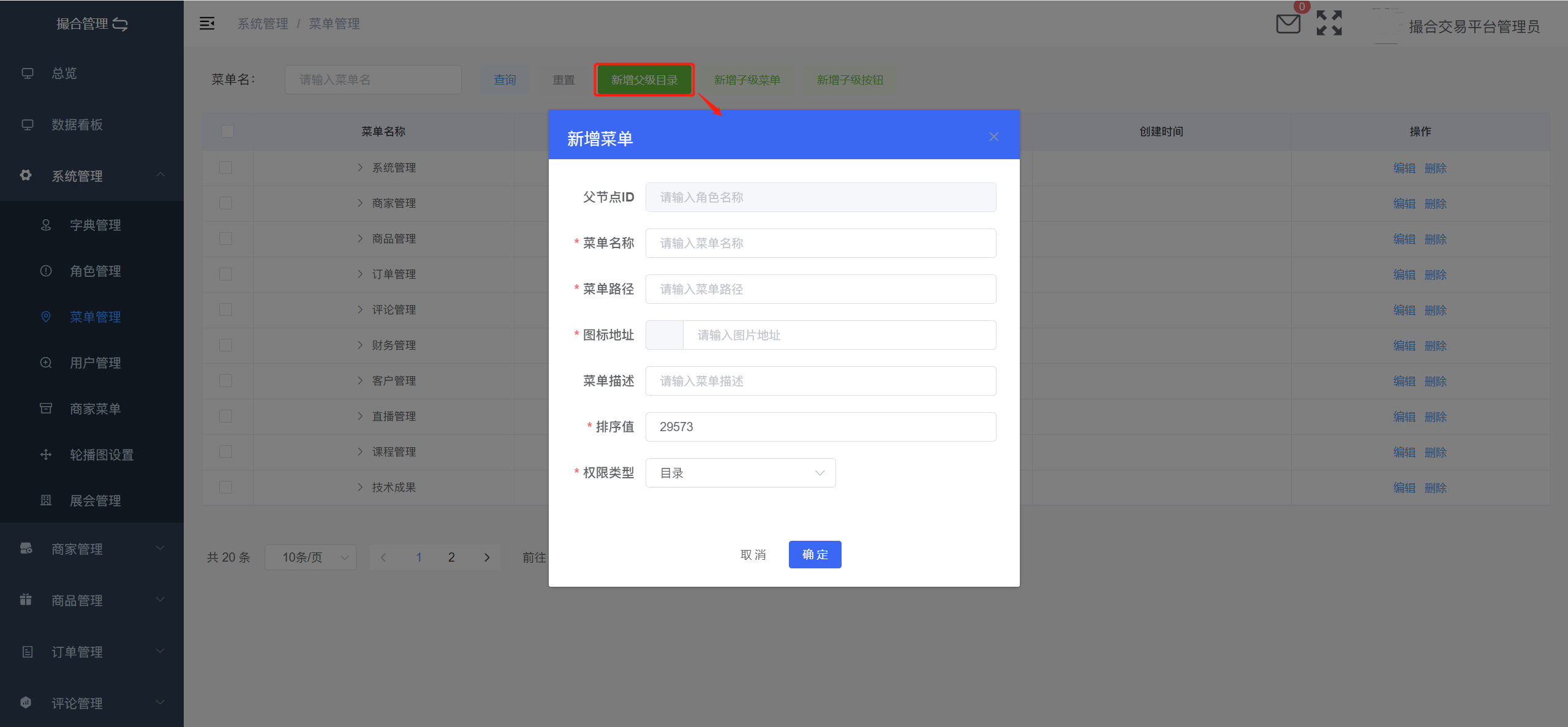Image resolution: width=1568 pixels, height=727 pixels.
Task: Toggle fullscreen with the expand arrows icon
Action: (1329, 23)
